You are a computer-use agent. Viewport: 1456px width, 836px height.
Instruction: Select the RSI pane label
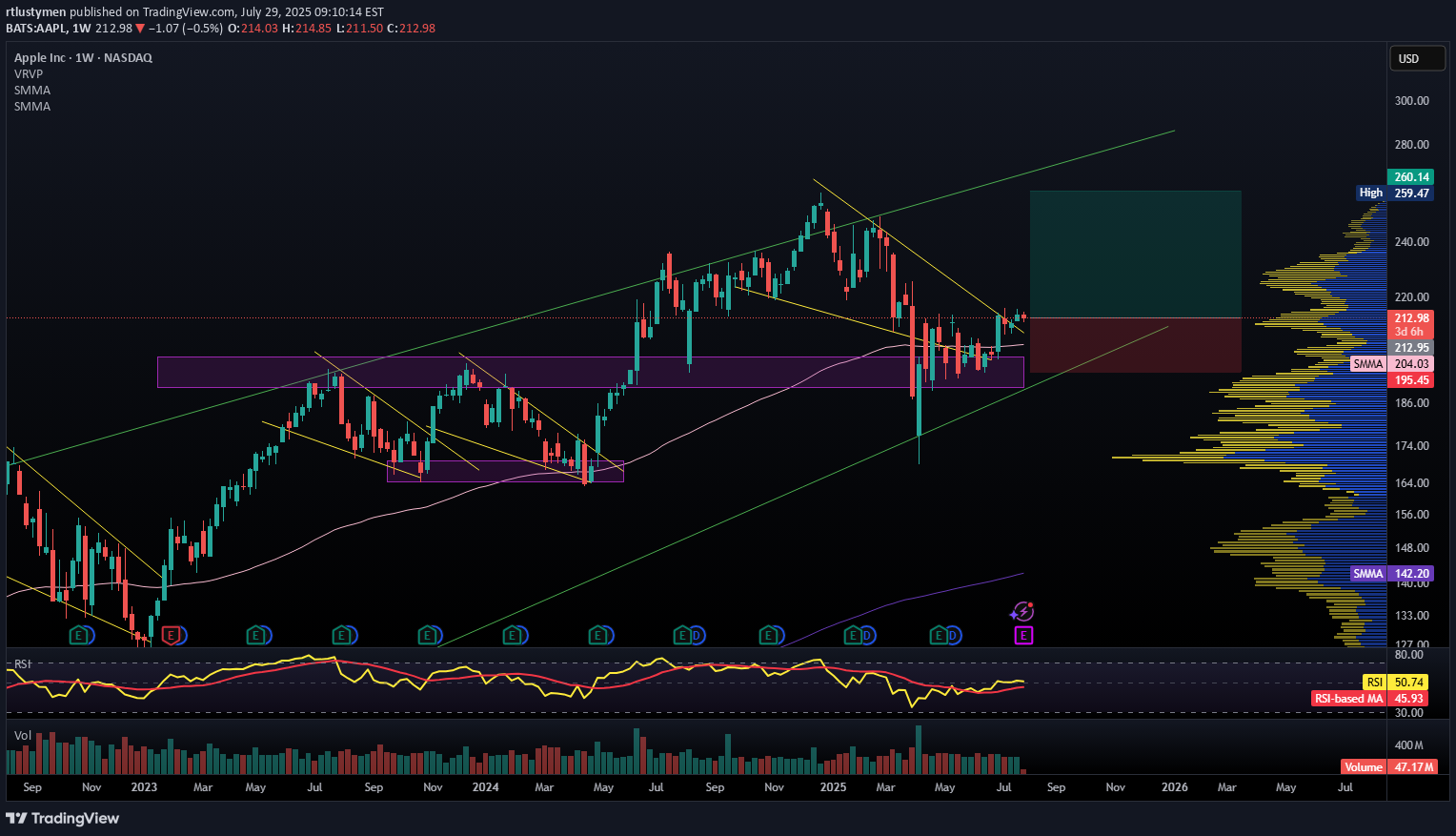(x=22, y=663)
